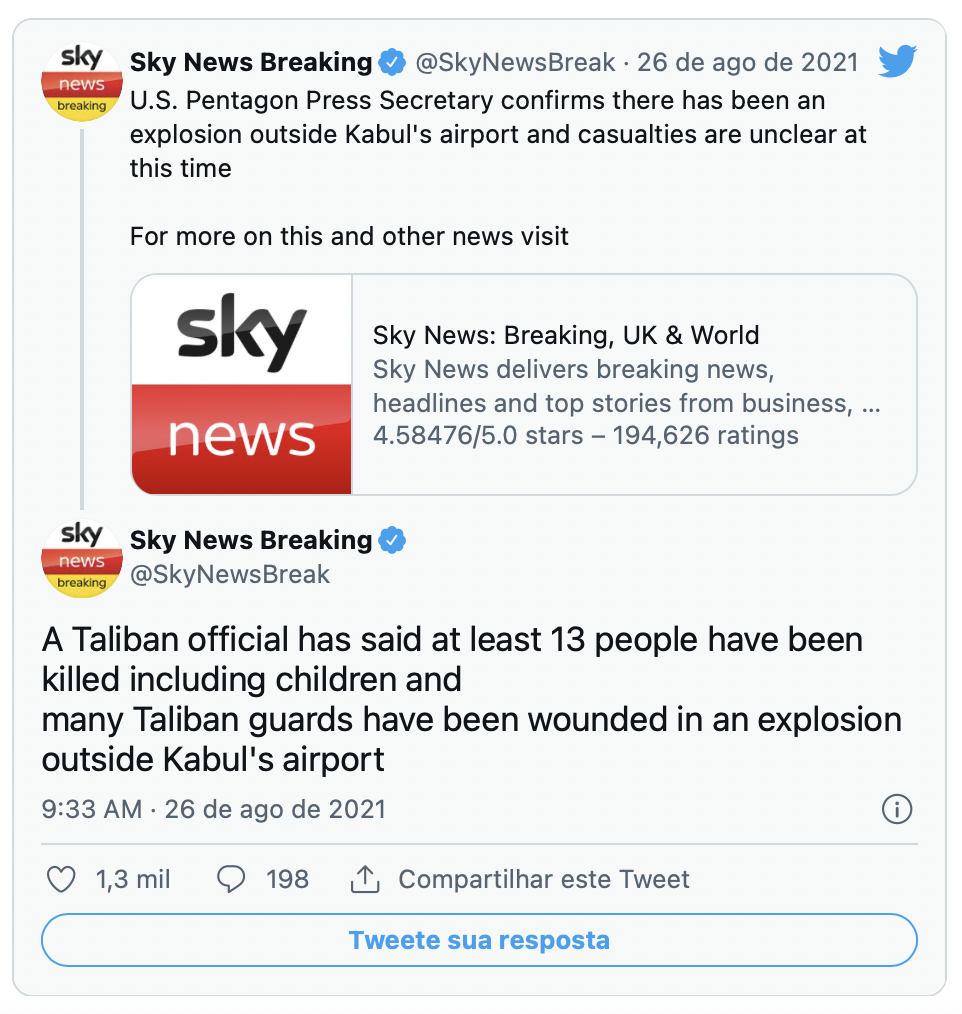Click the verified badge beside the lower Sky News Breaking name
Image resolution: width=962 pixels, height=1014 pixels.
point(392,541)
